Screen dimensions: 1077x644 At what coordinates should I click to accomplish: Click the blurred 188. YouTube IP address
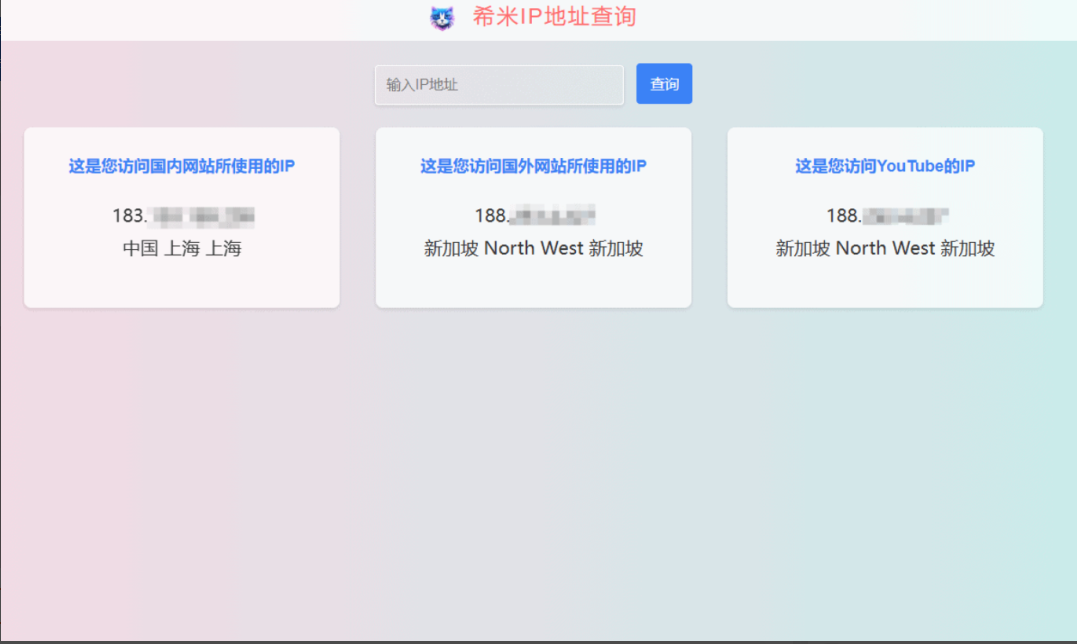click(887, 216)
